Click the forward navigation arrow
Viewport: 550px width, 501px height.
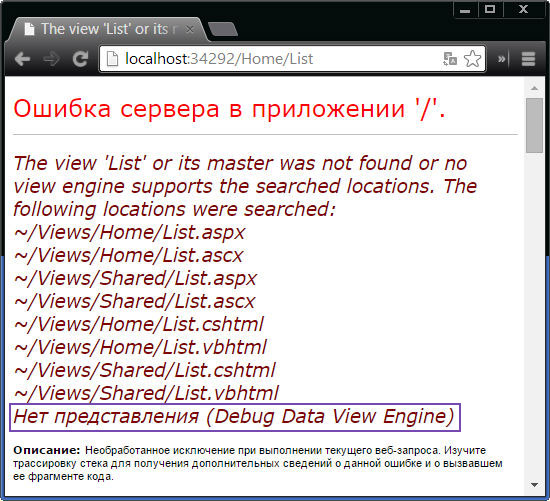point(51,59)
